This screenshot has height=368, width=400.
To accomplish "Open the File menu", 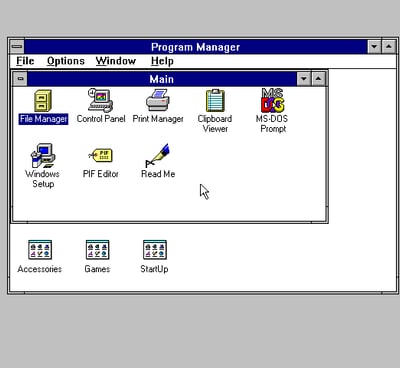I will pos(25,61).
